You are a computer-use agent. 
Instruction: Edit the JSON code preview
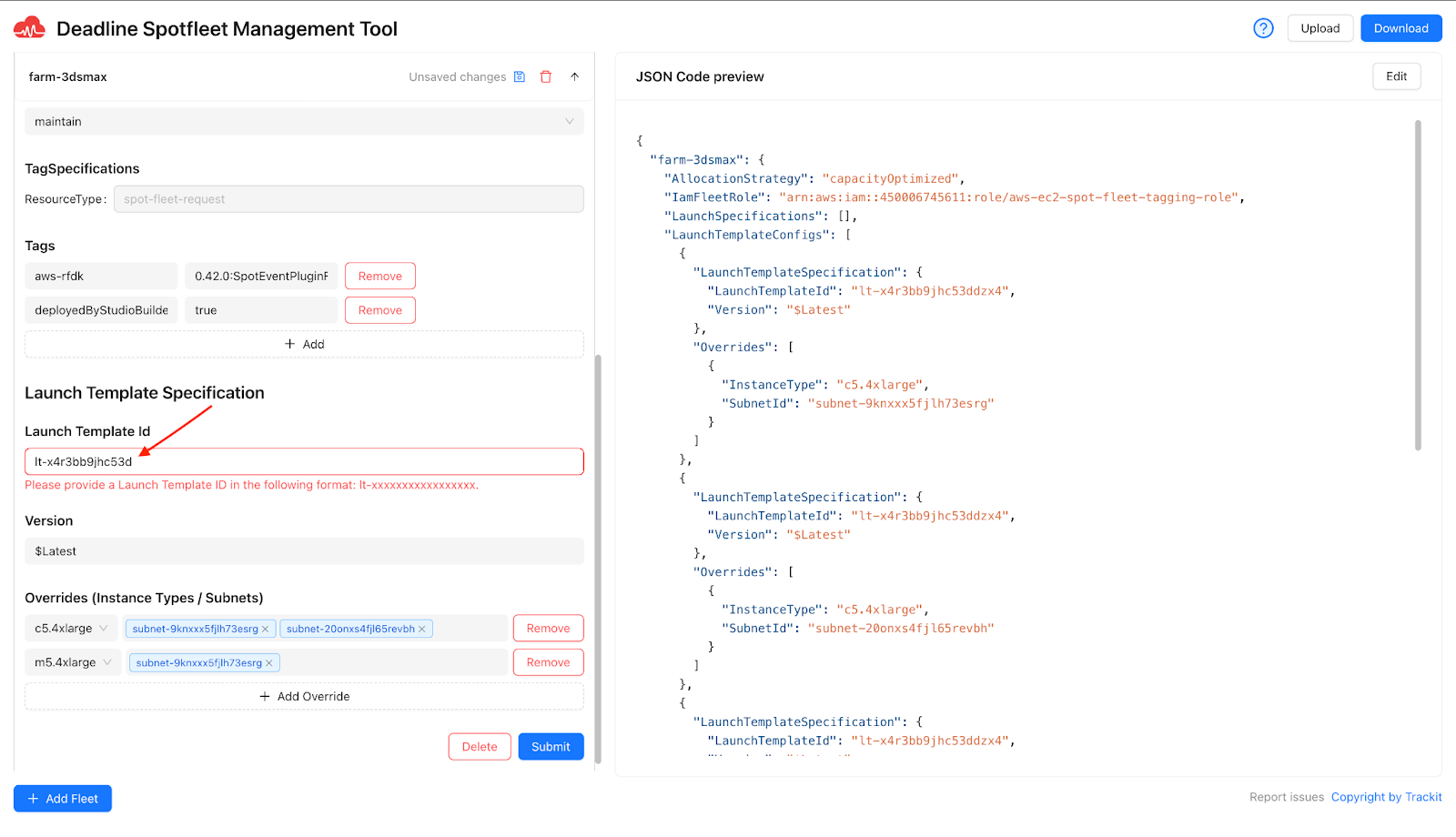[1397, 76]
